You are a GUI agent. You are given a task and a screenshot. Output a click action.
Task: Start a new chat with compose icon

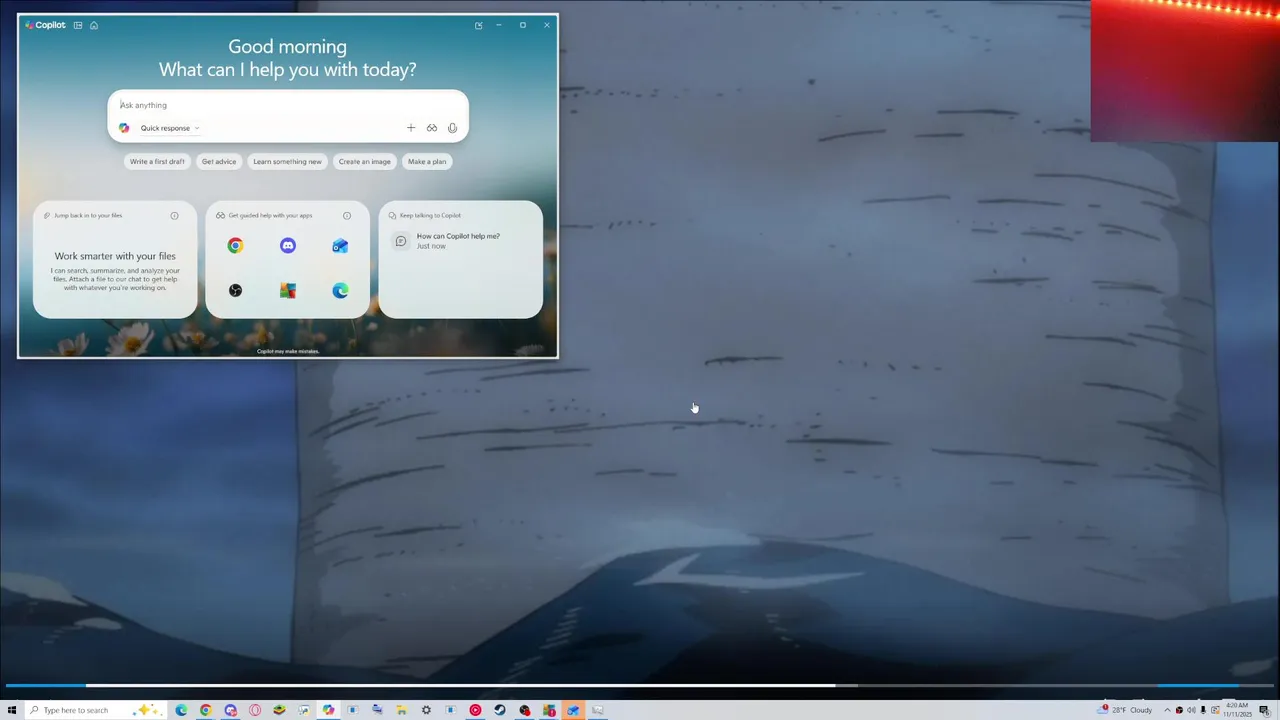(x=479, y=25)
